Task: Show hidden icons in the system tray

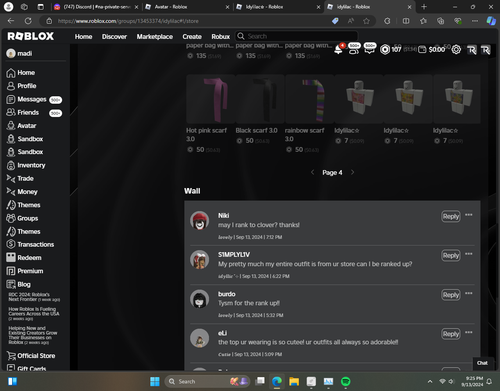Action: (430, 381)
